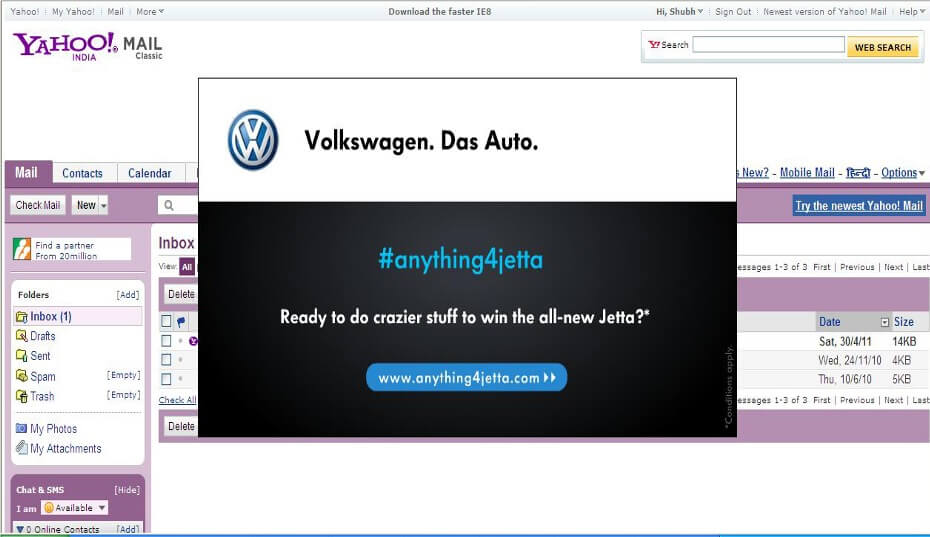Click Newest version of Yahoo! Mail link

click(x=824, y=11)
